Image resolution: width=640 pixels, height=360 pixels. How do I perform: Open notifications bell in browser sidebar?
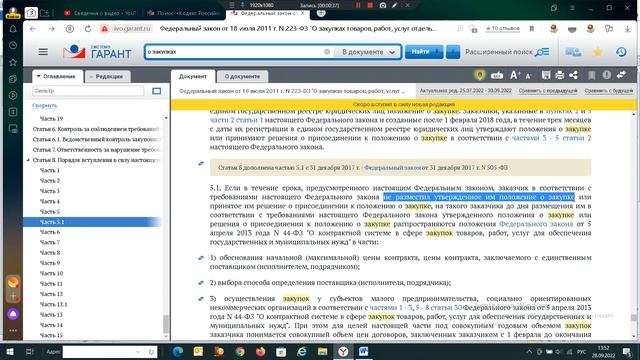[x=13, y=29]
